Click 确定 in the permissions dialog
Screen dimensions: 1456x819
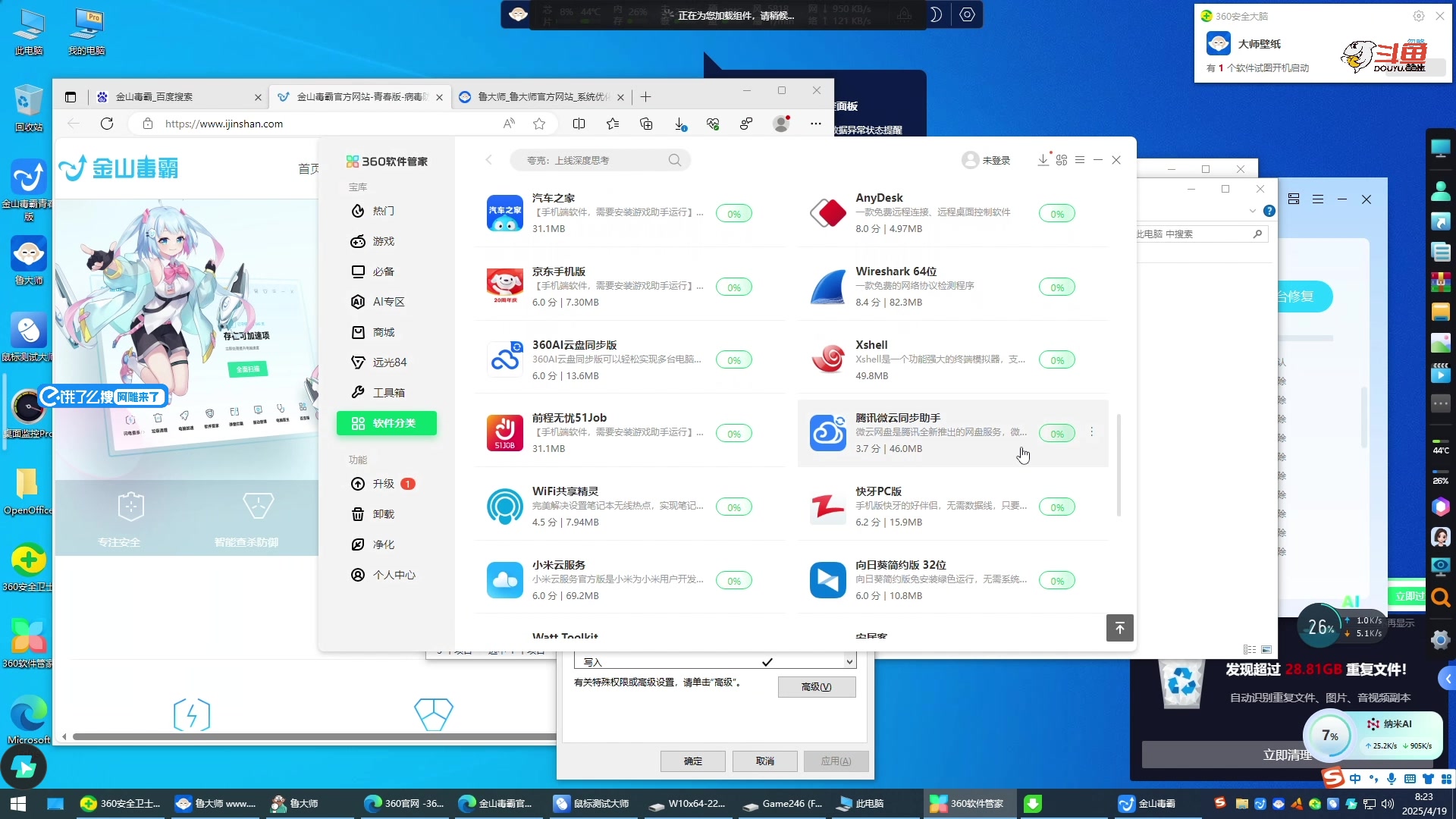pyautogui.click(x=693, y=761)
